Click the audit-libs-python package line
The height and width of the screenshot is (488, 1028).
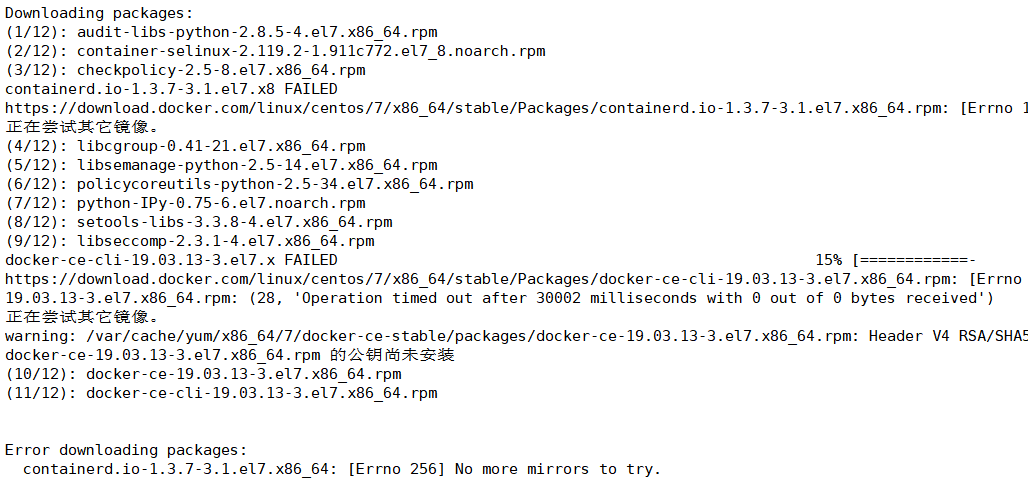(221, 31)
